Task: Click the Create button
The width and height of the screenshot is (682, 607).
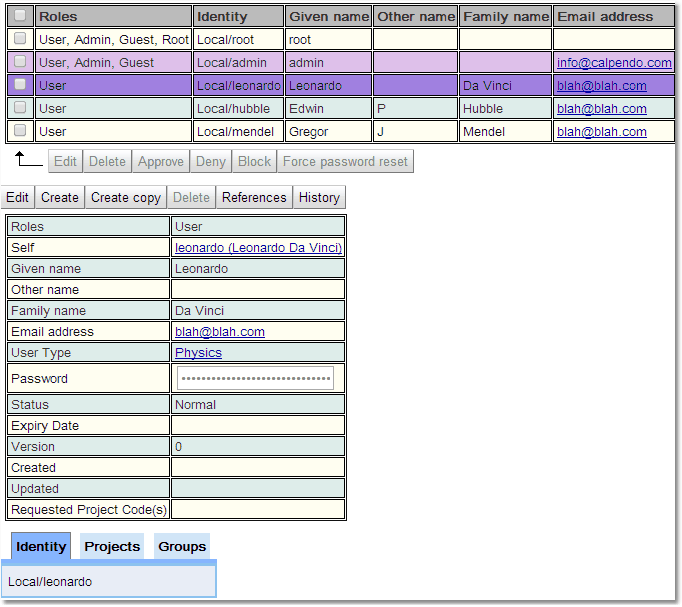Action: [x=60, y=197]
